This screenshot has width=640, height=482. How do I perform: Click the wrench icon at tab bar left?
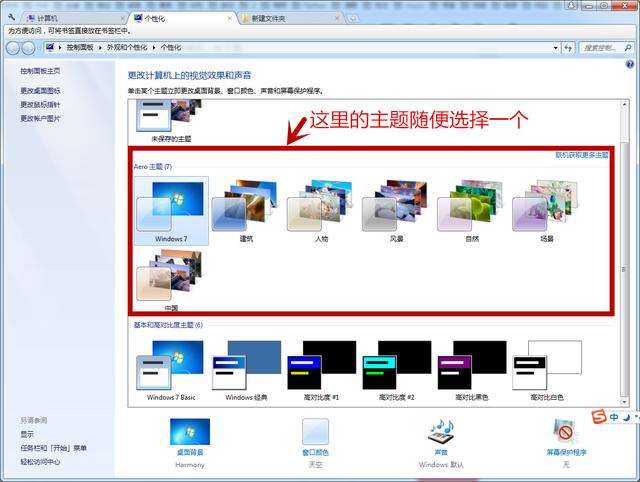point(11,17)
